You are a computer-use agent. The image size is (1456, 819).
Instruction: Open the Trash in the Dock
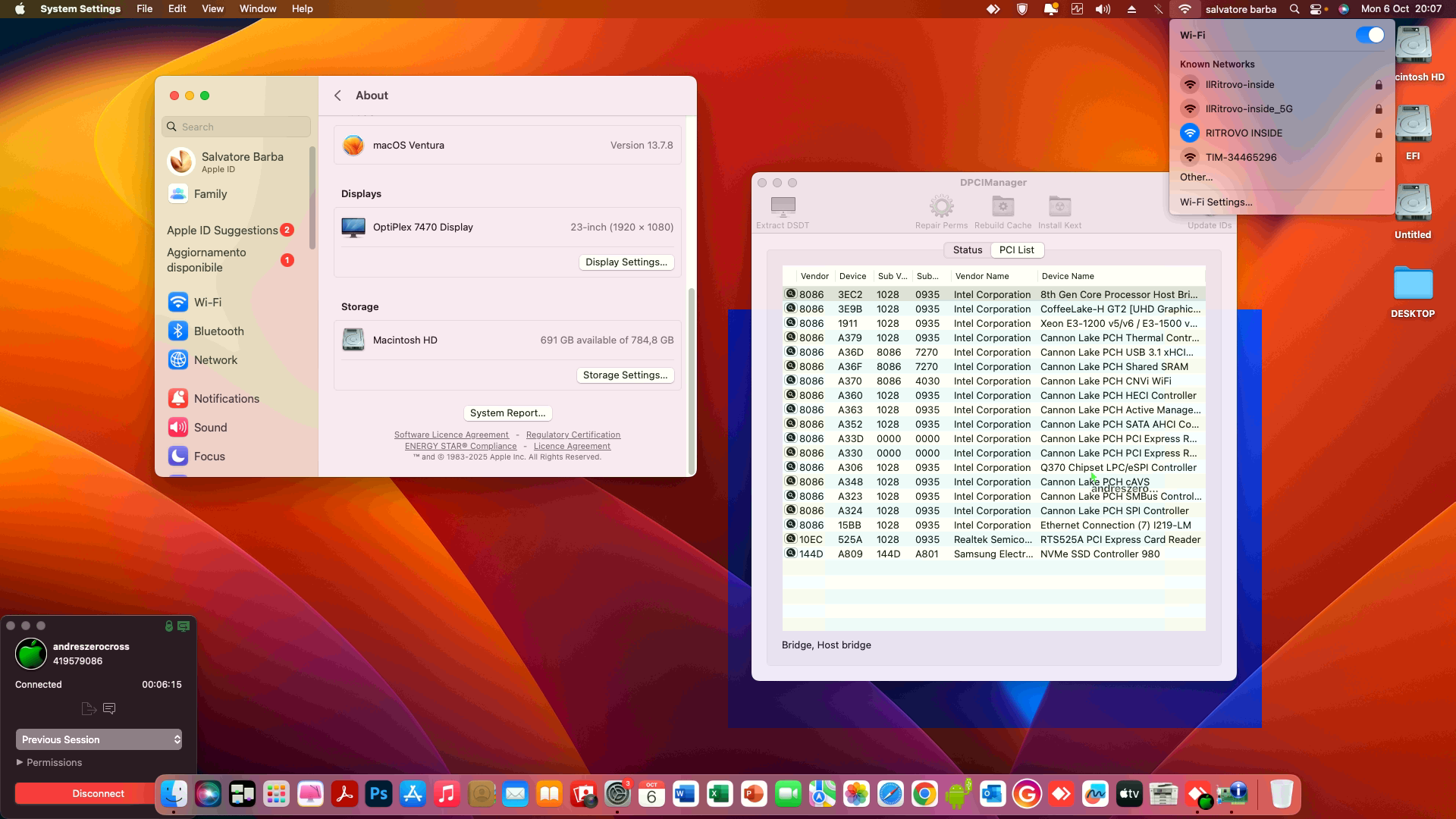click(1281, 794)
